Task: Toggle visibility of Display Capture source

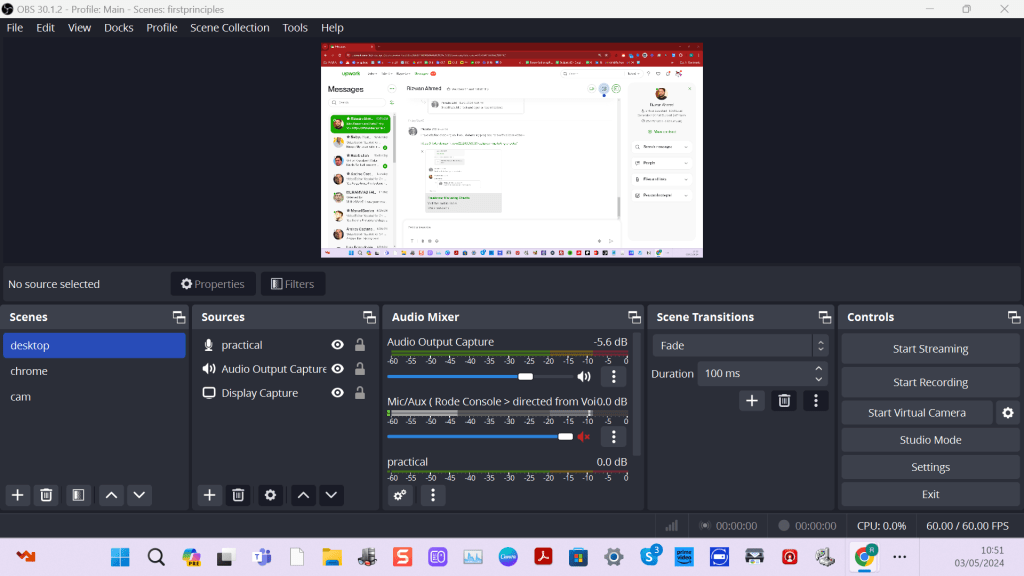Action: pyautogui.click(x=338, y=393)
